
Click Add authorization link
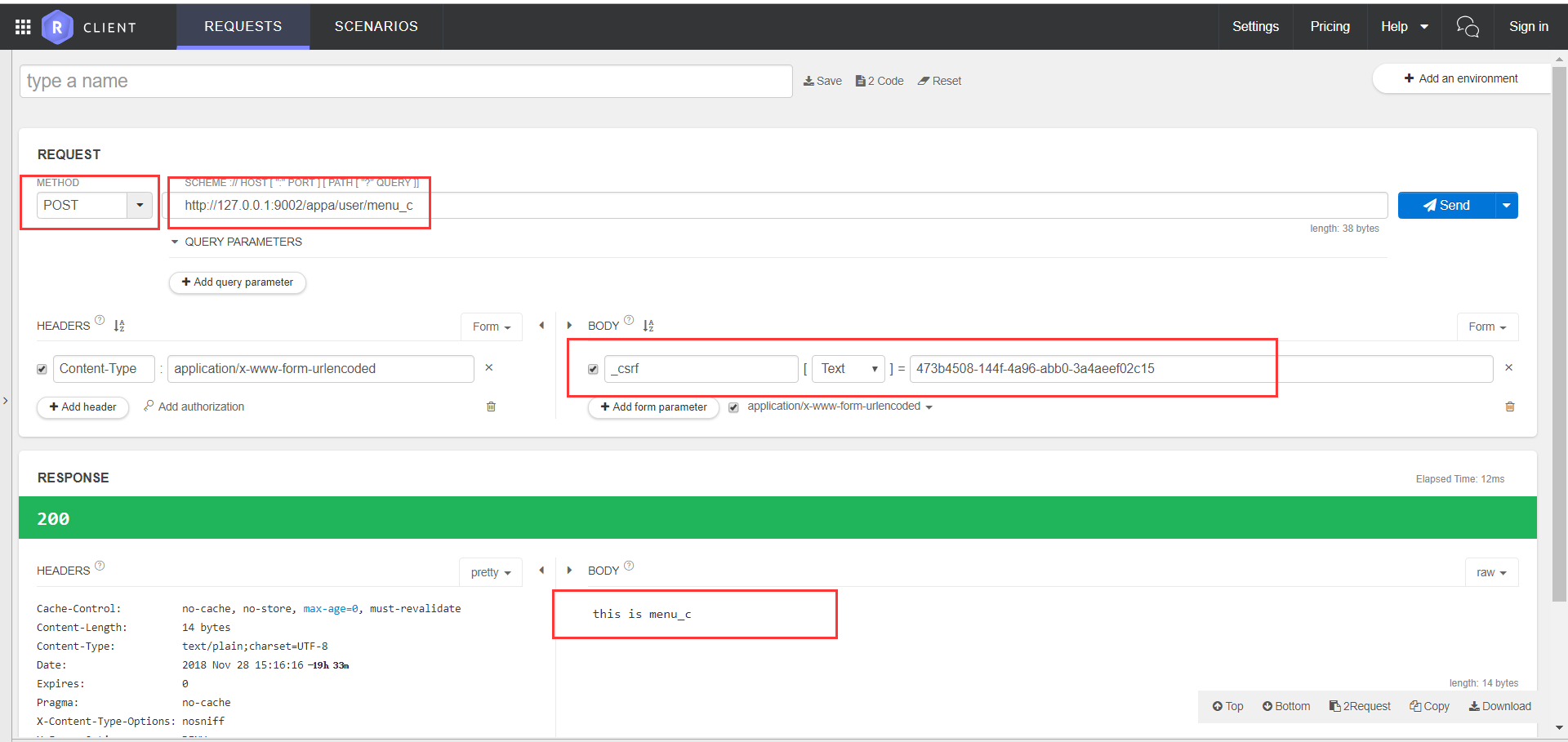[200, 407]
